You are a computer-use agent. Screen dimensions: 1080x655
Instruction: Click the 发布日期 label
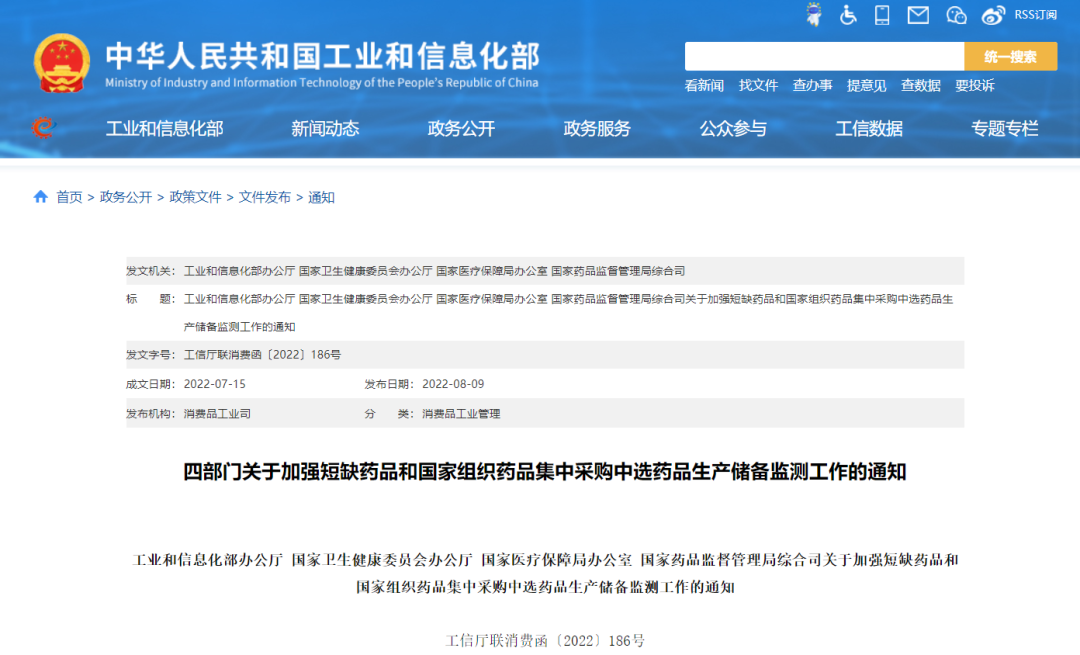(389, 384)
